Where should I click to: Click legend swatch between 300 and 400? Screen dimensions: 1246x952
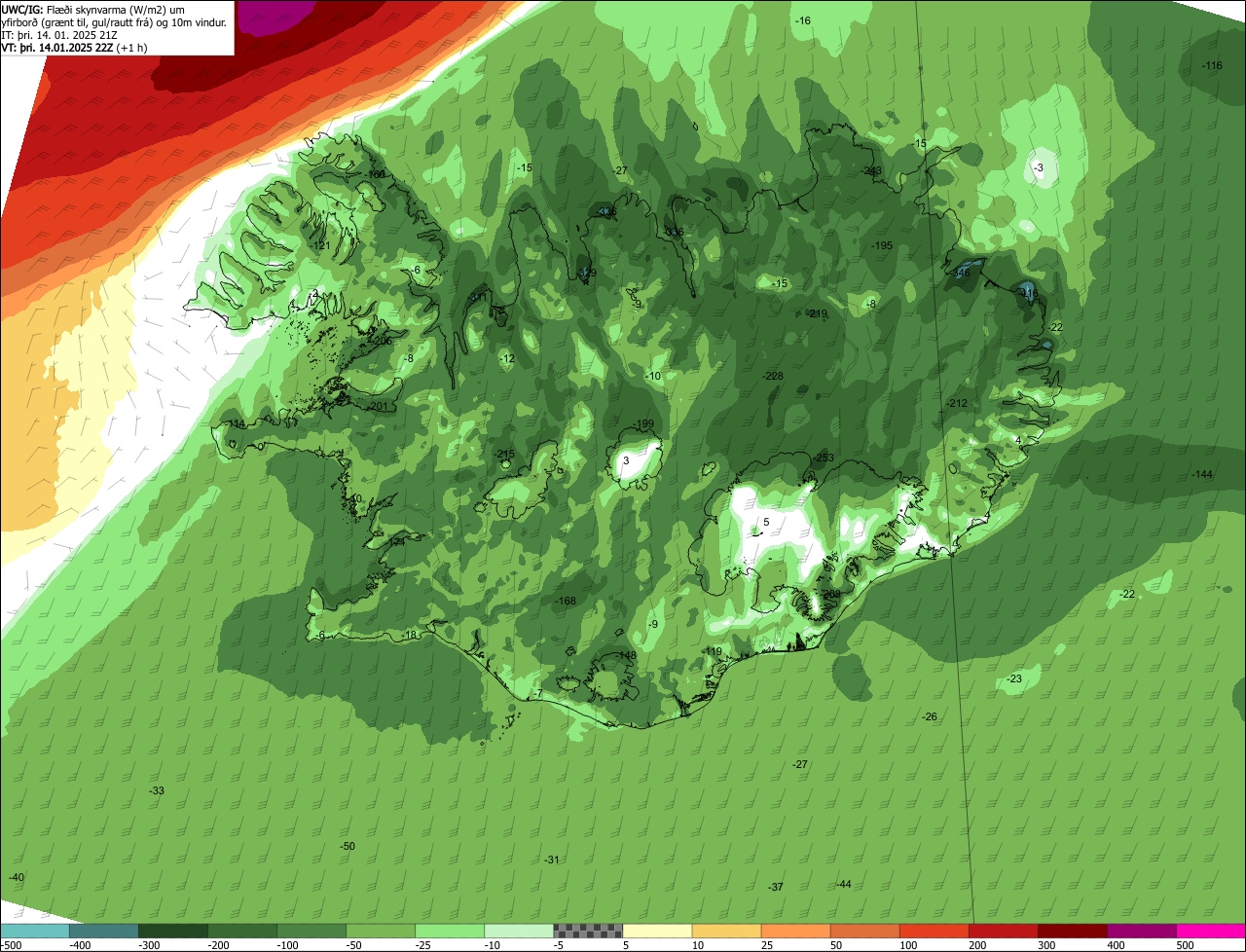1072,931
